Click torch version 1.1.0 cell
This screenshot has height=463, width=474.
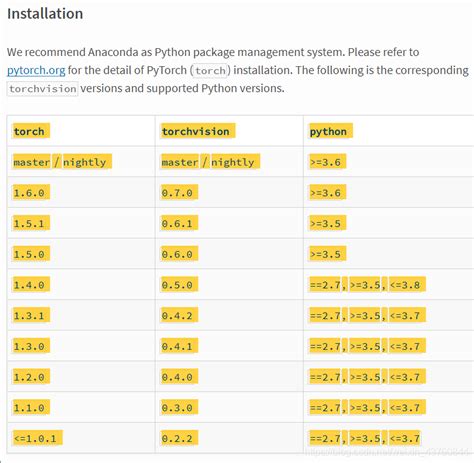click(31, 408)
